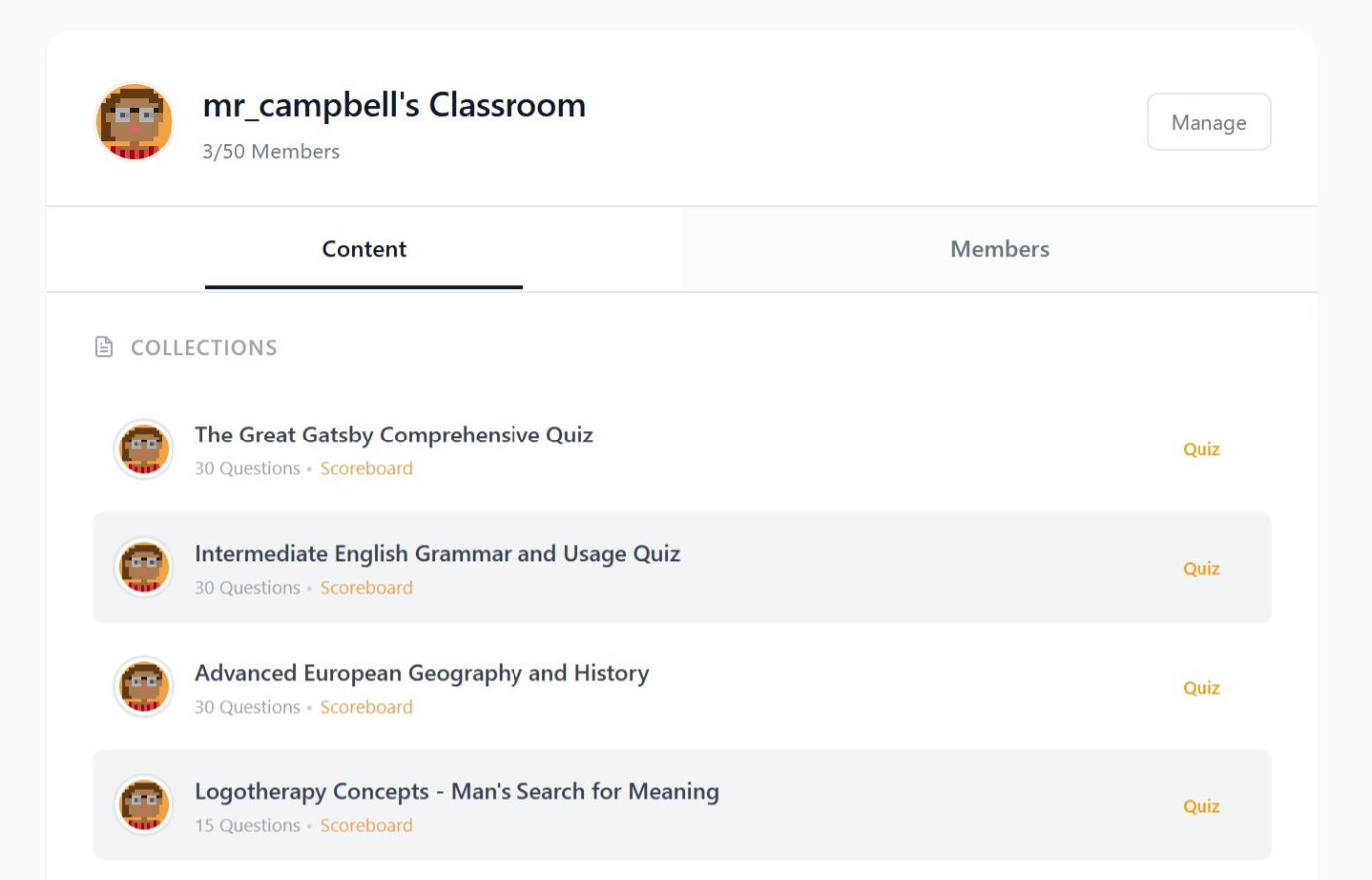Switch to the Content tab
The height and width of the screenshot is (880, 1372).
tap(362, 248)
